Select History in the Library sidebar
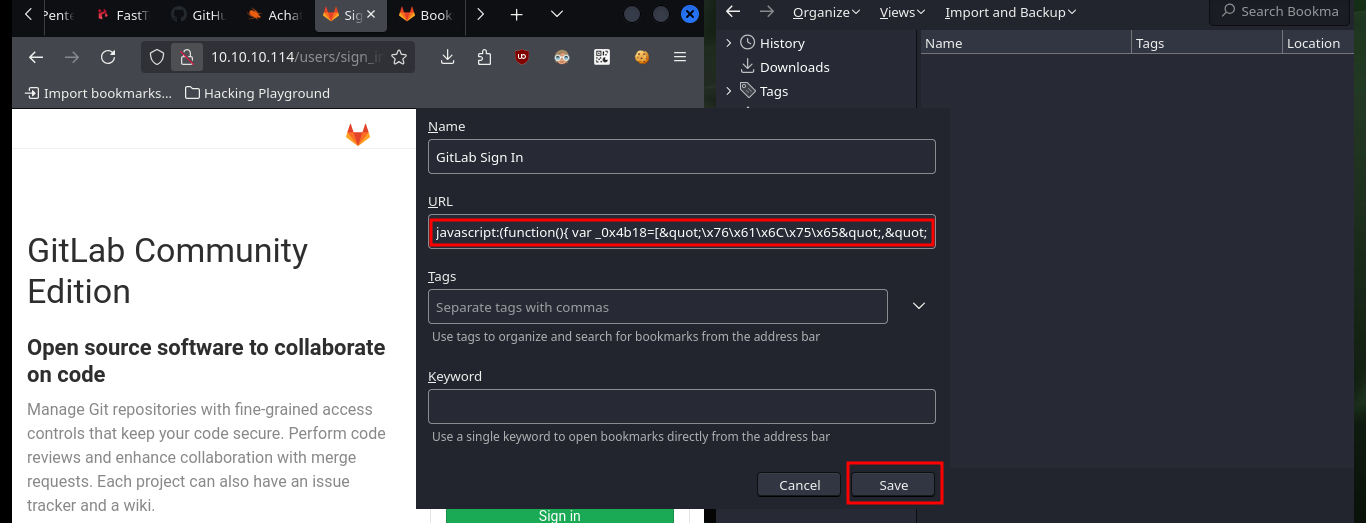The width and height of the screenshot is (1366, 523). [782, 43]
